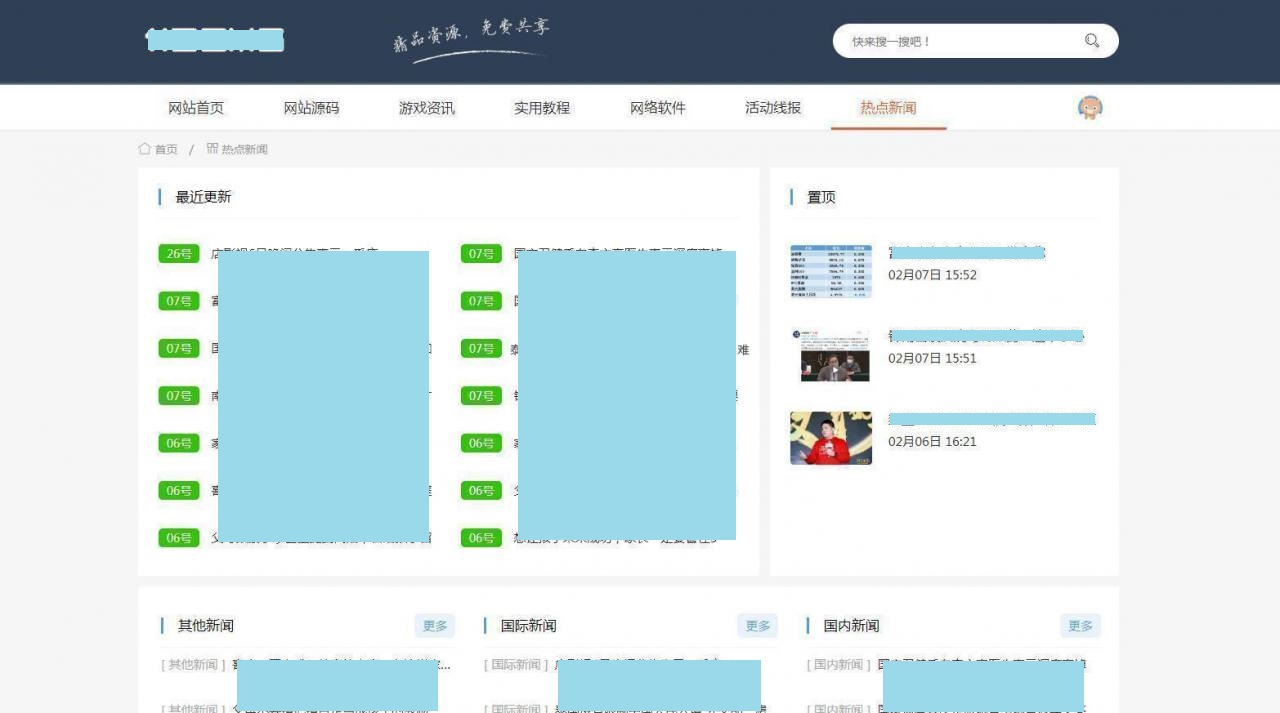Click the green 06号 badge on last entry
The image size is (1280, 713).
[x=178, y=538]
